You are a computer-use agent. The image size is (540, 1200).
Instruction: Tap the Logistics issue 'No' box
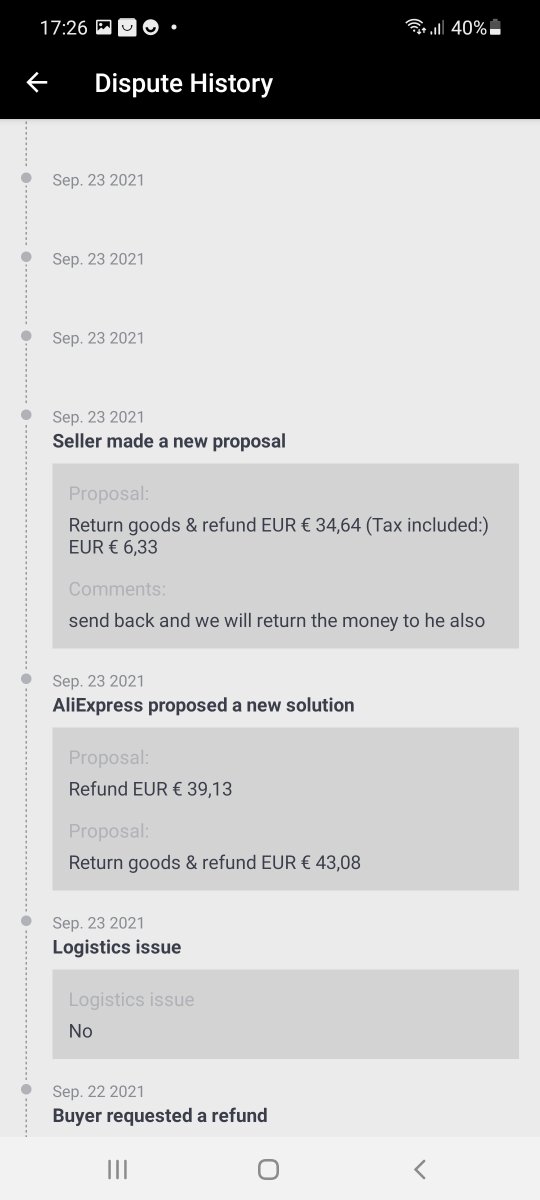tap(285, 1014)
